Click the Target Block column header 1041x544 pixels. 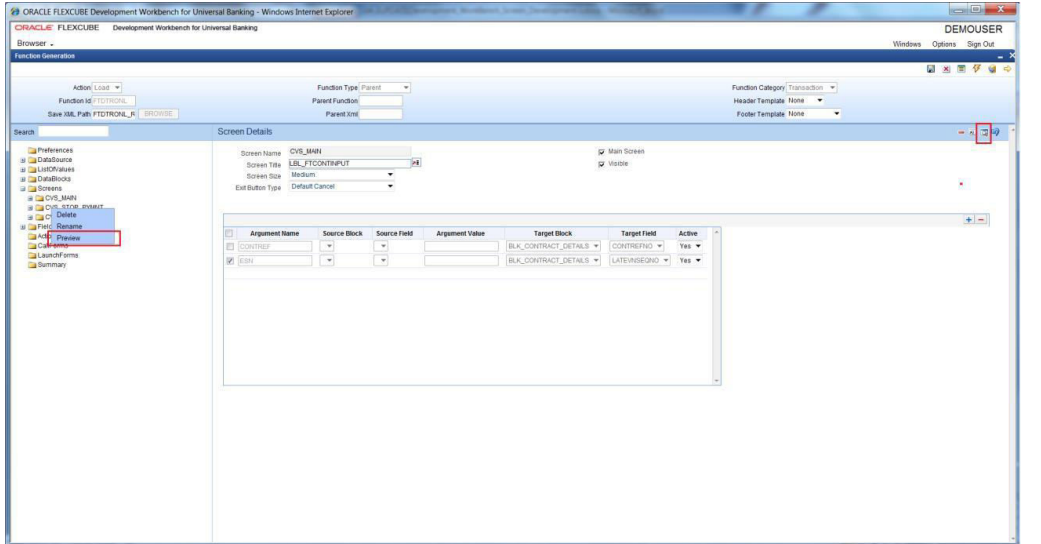click(552, 234)
